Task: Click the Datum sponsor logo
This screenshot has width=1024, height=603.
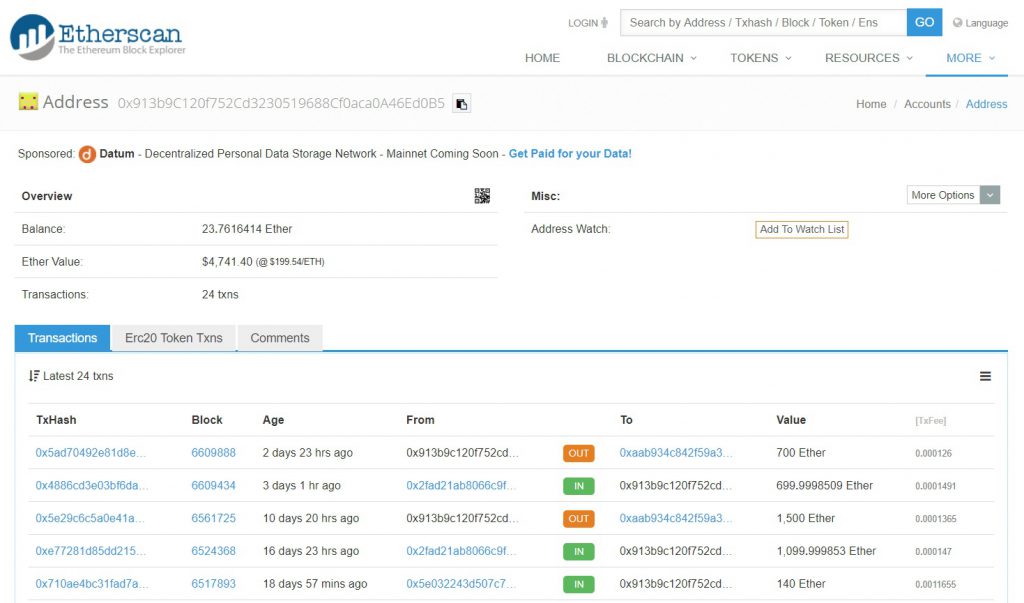Action: 88,154
